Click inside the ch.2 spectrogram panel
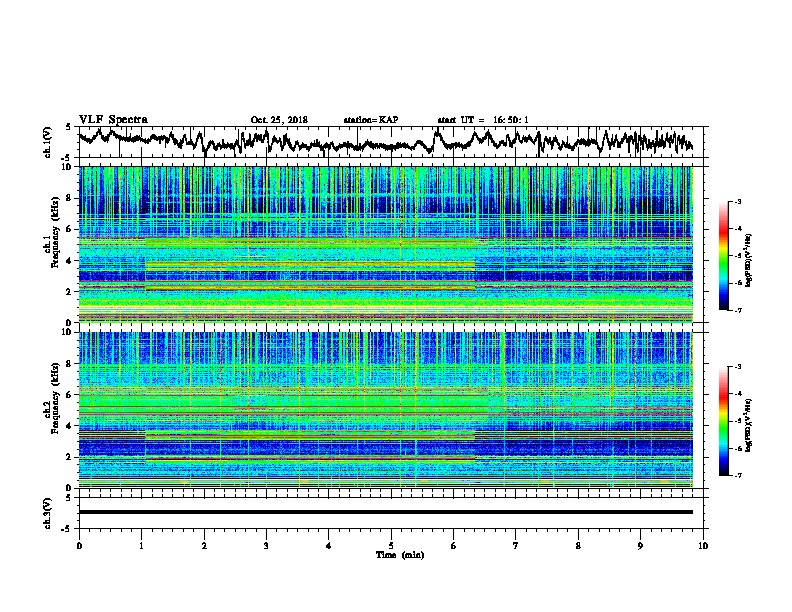Viewport: 792px width, 612px height. pyautogui.click(x=386, y=410)
